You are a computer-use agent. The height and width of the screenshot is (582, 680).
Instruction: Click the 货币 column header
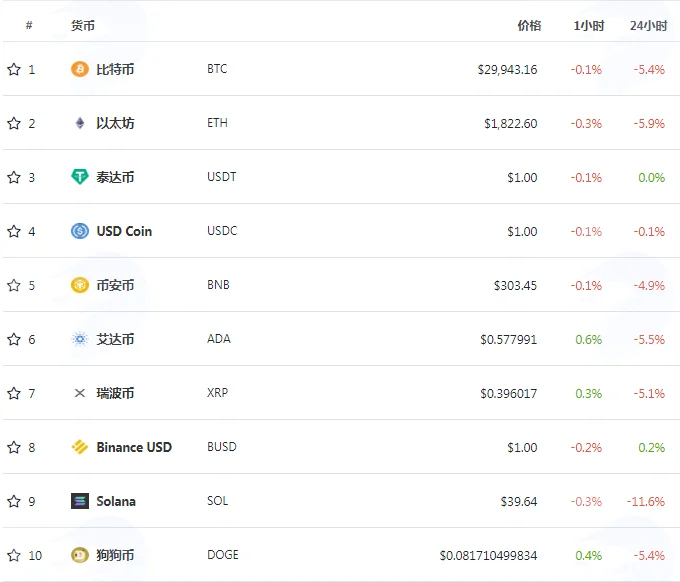pyautogui.click(x=83, y=26)
